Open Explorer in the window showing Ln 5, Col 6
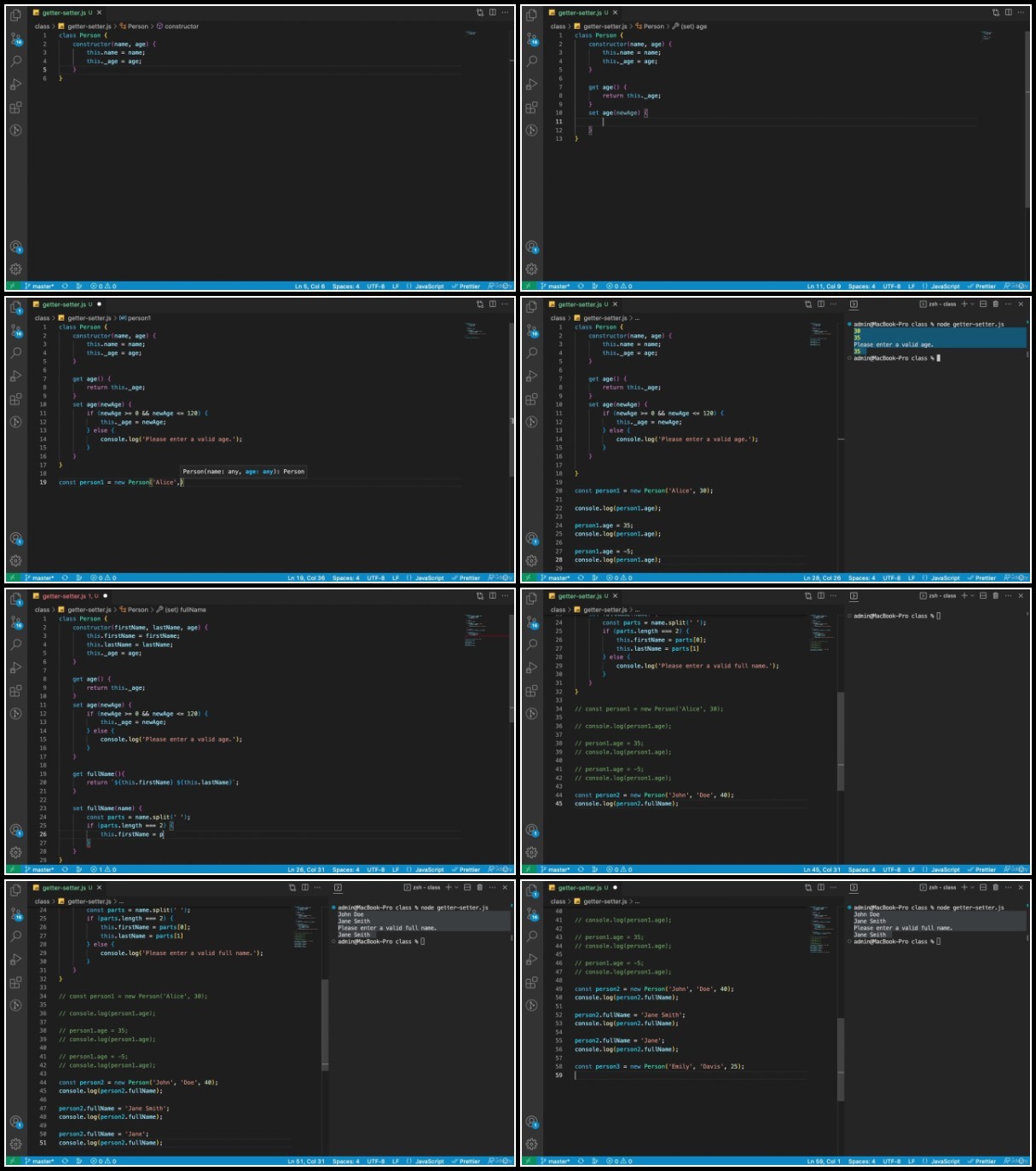The height and width of the screenshot is (1171, 1036). tap(16, 15)
